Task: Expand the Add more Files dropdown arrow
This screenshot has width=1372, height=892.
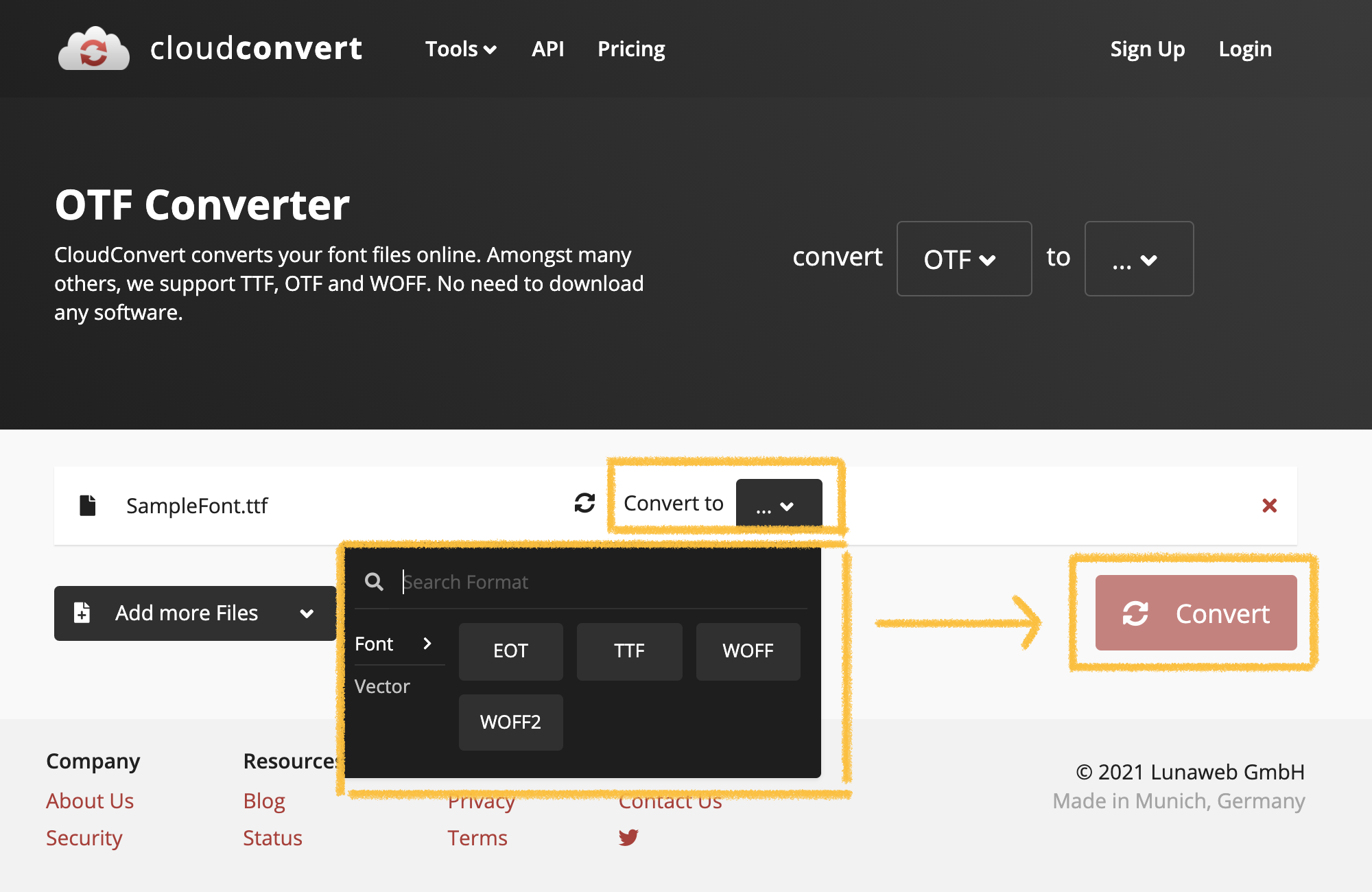Action: coord(307,613)
